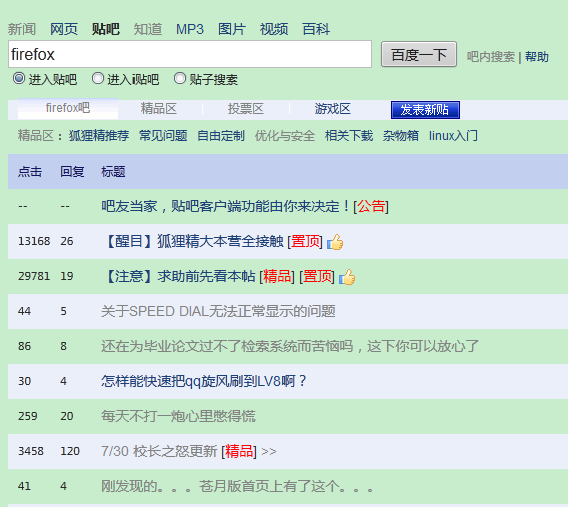568x507 pixels.
Task: Click the 百度一下 search button
Action: 419,55
